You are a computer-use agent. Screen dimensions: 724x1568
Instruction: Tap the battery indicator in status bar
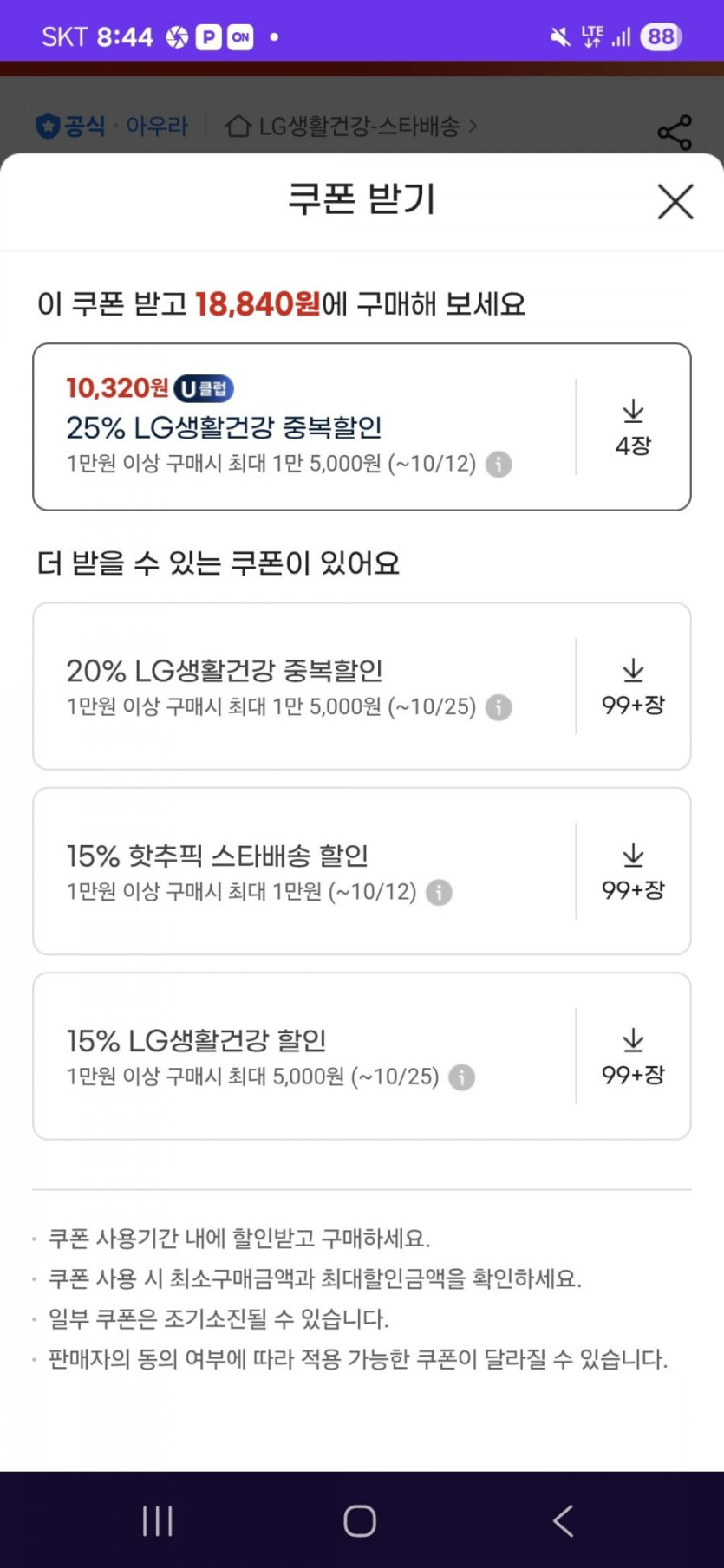tap(661, 36)
